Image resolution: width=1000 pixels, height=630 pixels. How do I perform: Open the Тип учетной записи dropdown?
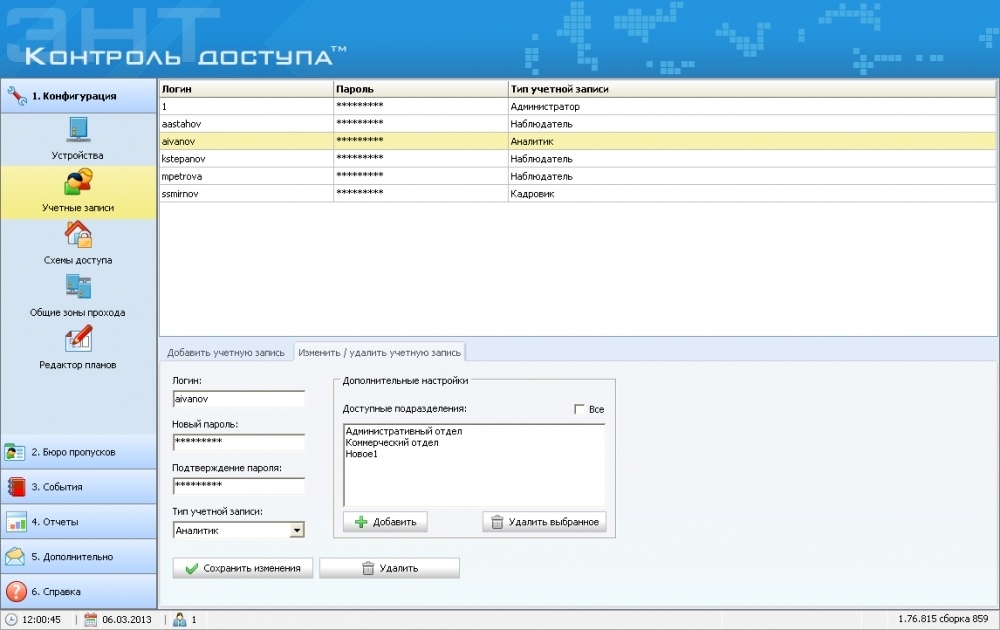pyautogui.click(x=297, y=530)
